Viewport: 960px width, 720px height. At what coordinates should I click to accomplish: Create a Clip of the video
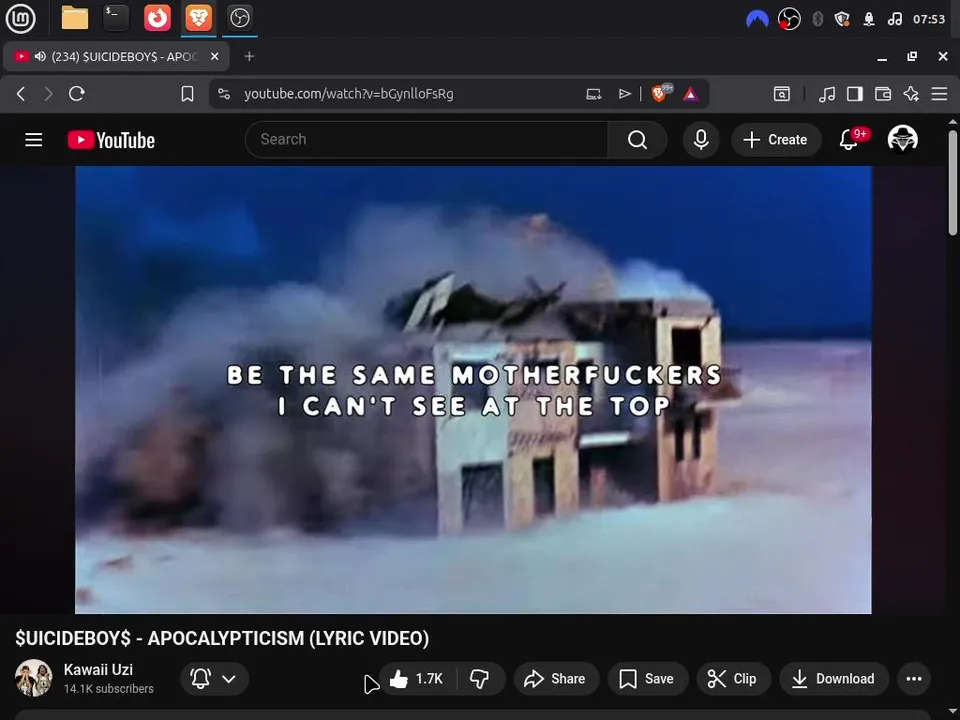pyautogui.click(x=733, y=678)
